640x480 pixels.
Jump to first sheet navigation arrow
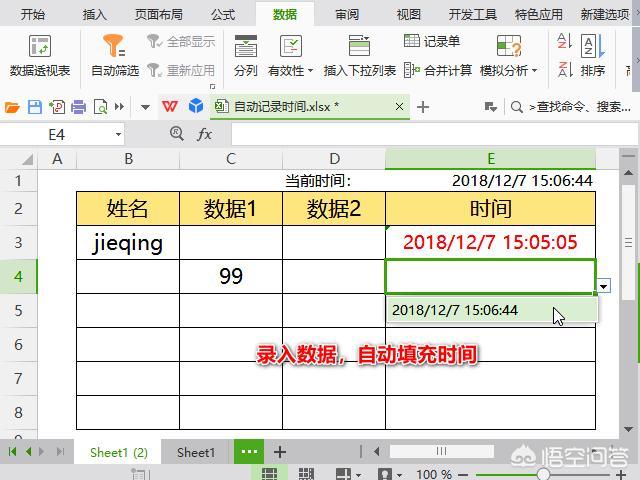pyautogui.click(x=12, y=451)
